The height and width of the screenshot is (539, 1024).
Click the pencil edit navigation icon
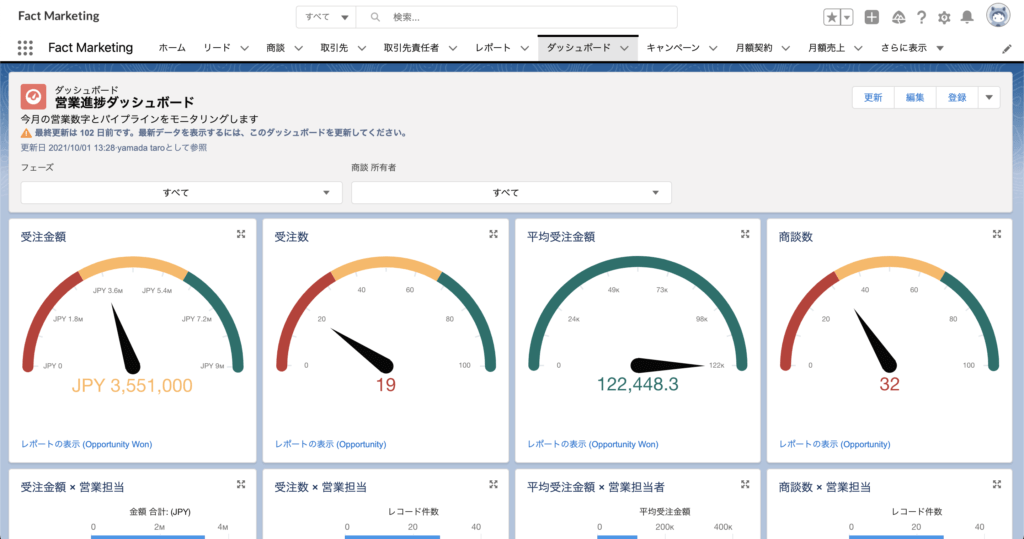(1006, 49)
